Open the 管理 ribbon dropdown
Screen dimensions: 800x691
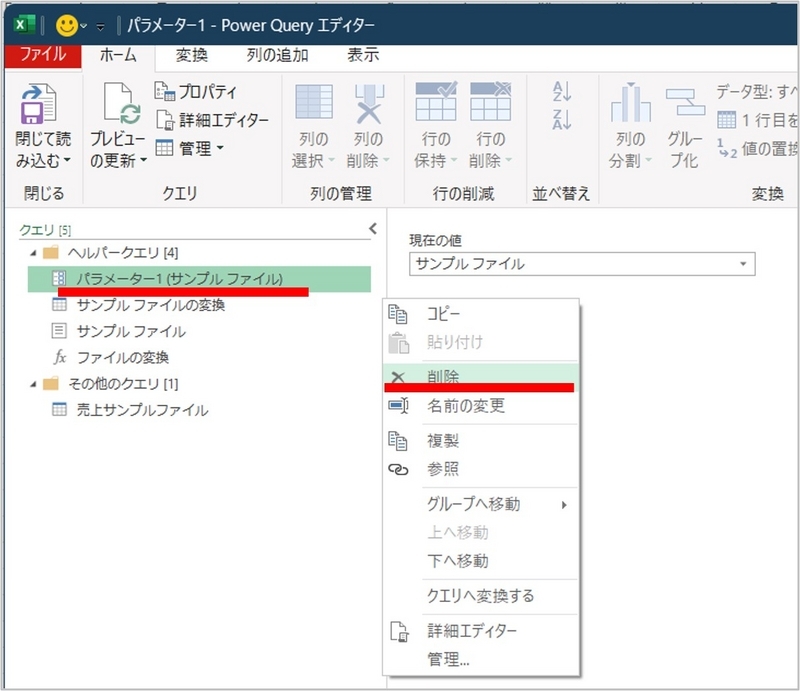click(x=190, y=149)
